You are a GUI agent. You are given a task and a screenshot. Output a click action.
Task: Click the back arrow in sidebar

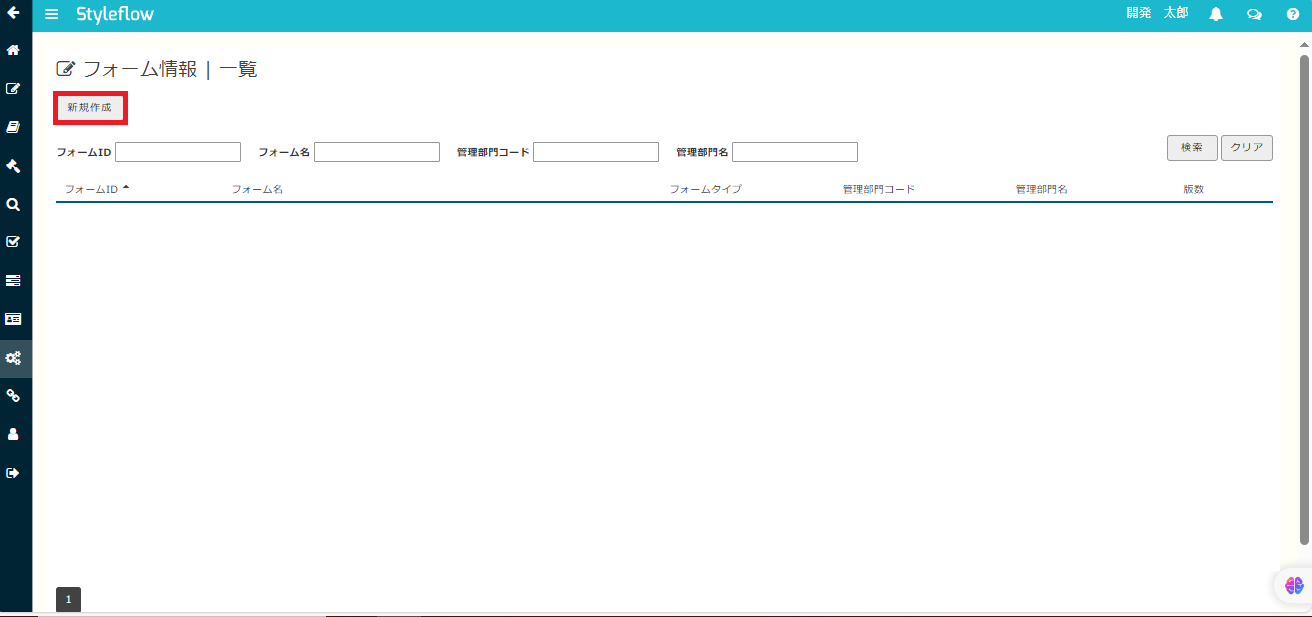click(13, 13)
